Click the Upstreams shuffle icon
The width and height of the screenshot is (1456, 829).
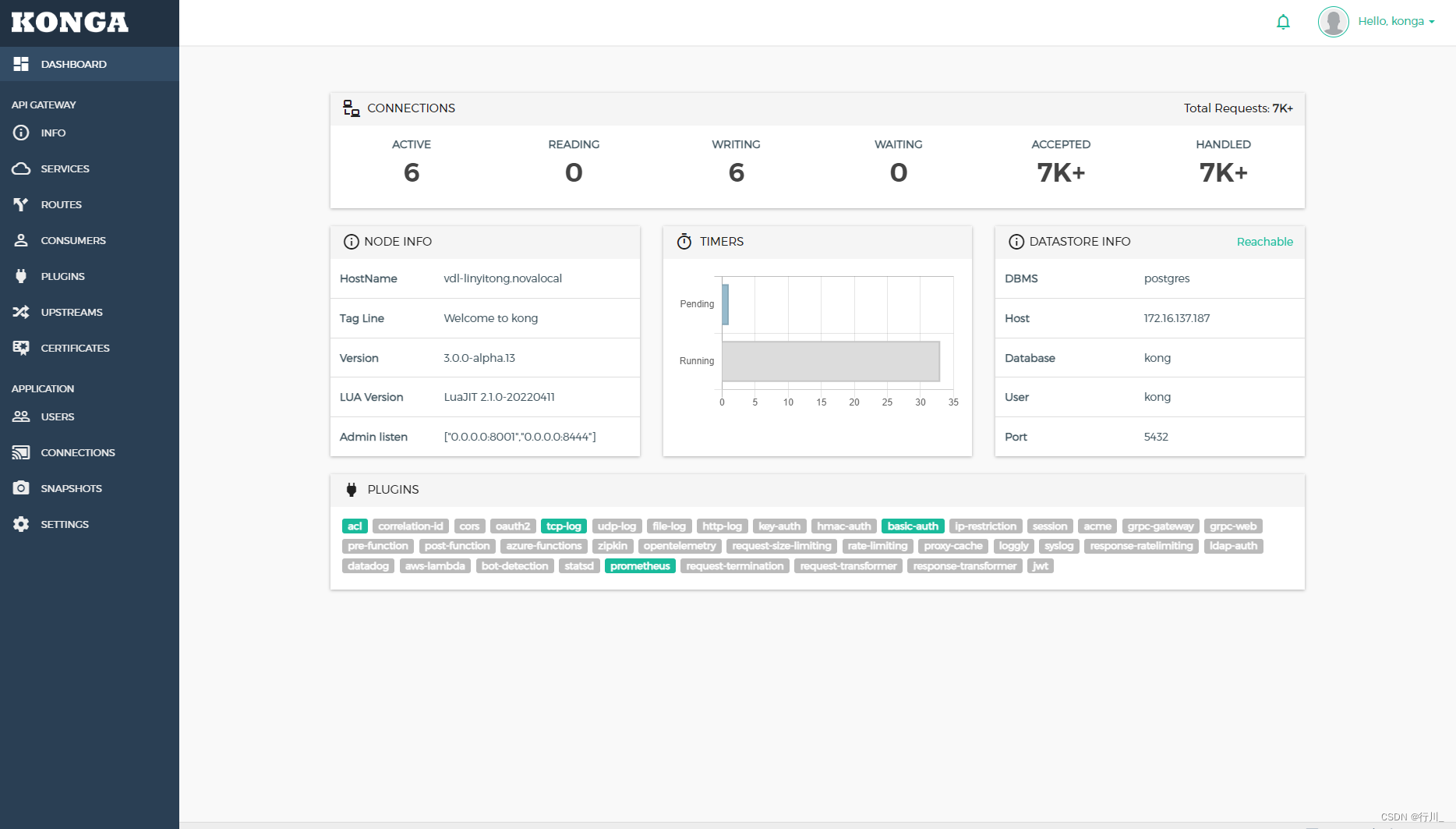click(x=21, y=312)
